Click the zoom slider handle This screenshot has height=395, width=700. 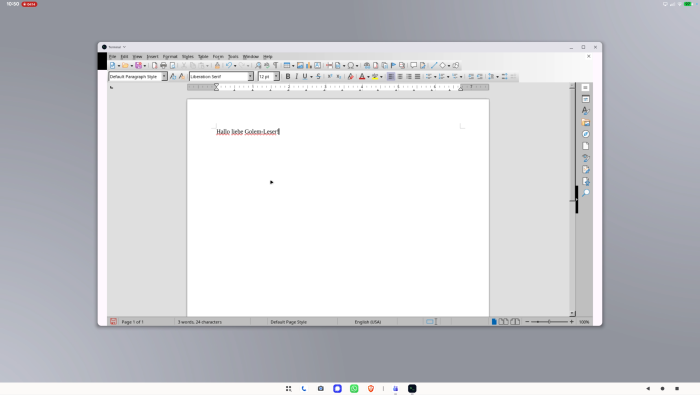click(549, 321)
